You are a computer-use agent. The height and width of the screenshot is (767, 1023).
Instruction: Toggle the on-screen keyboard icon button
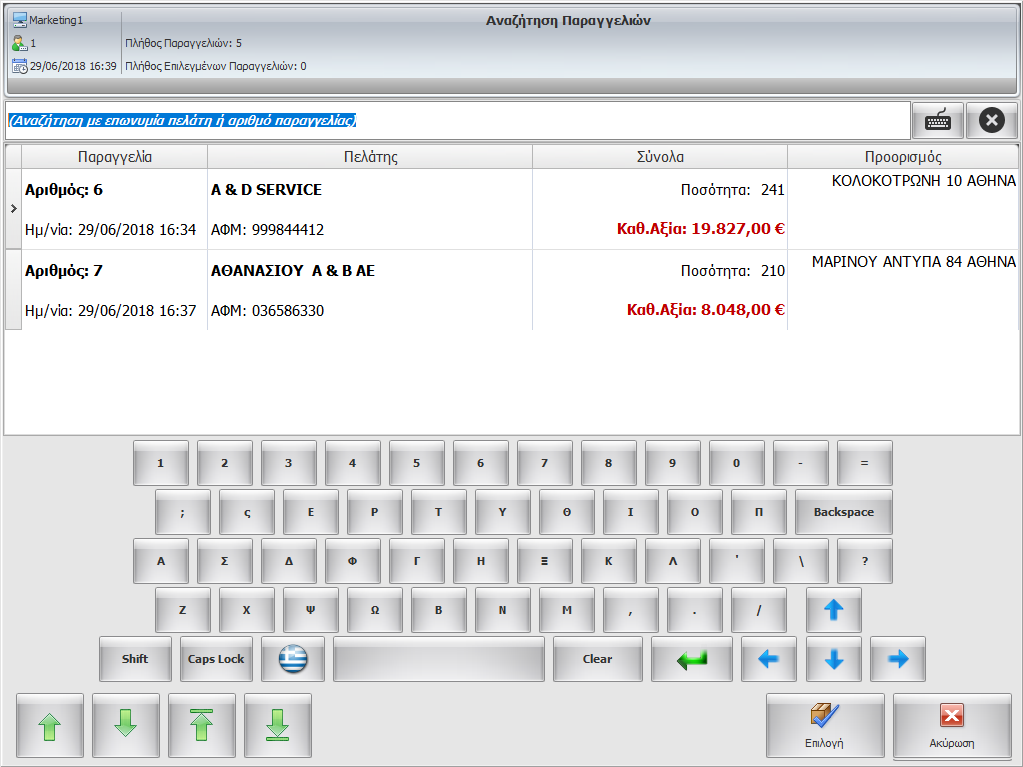(938, 121)
